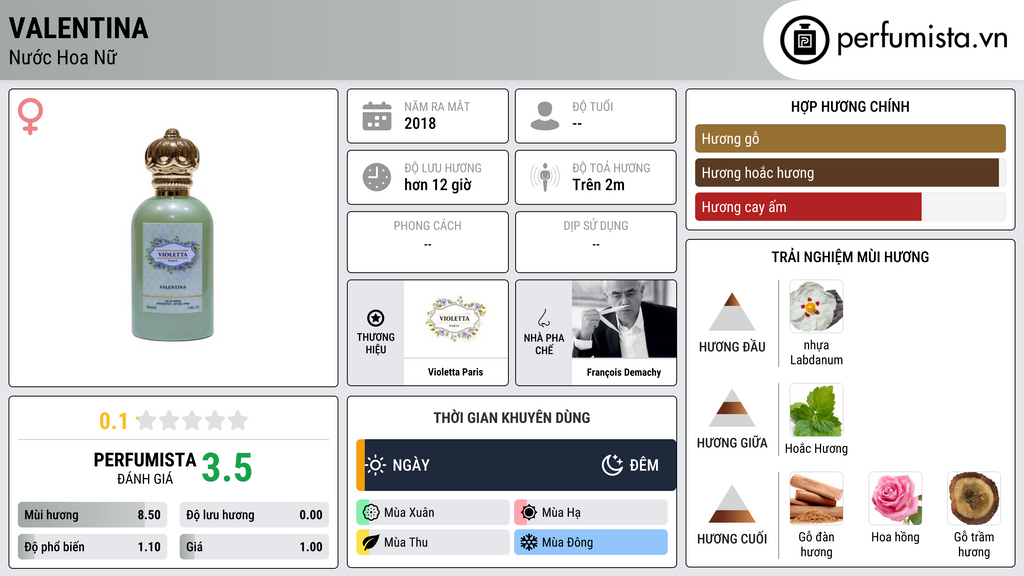Click the star badge icon above Thương hiệu
Viewport: 1024px width, 576px height.
coord(376,318)
